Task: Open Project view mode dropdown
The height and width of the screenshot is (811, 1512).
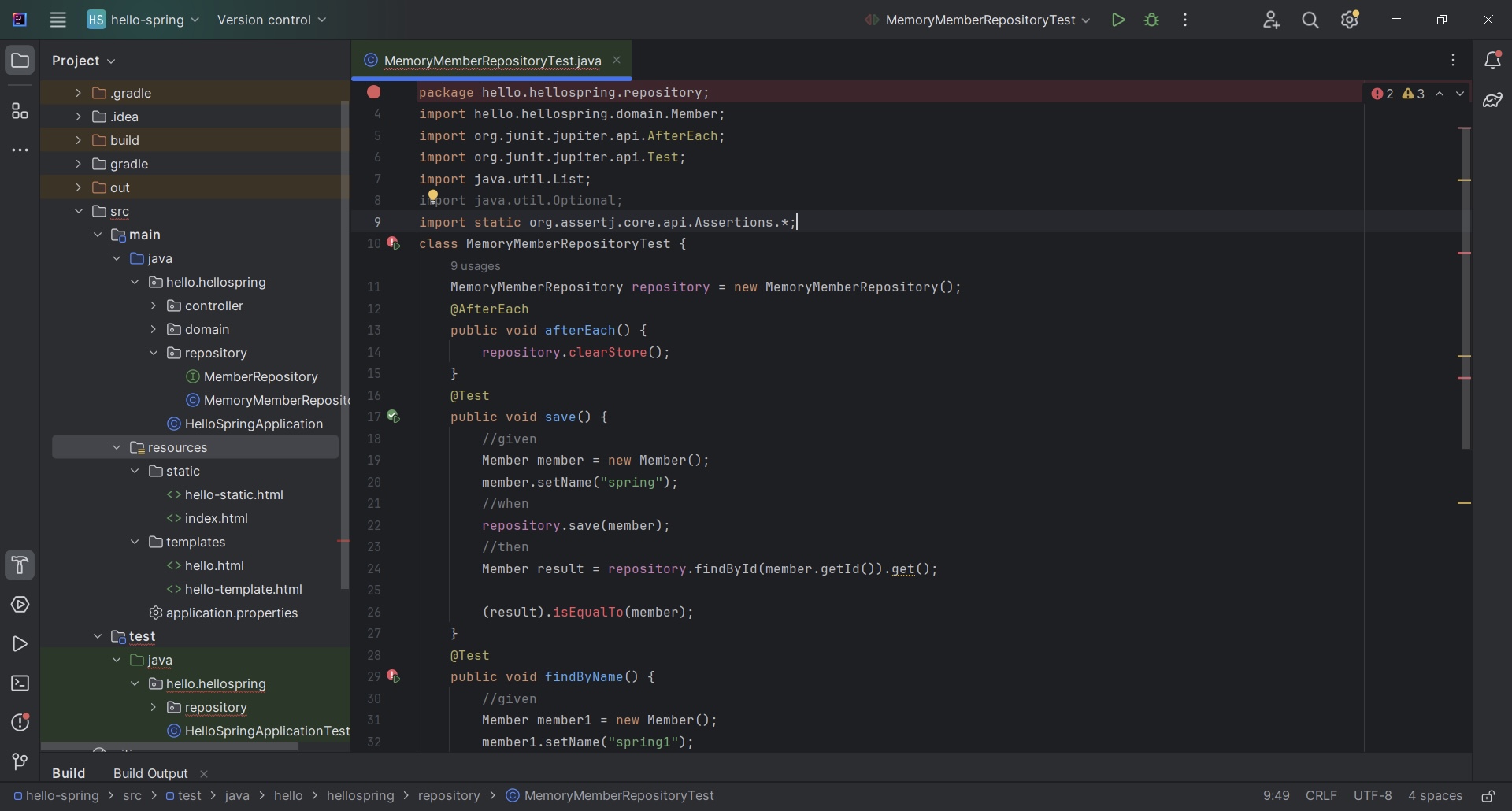Action: (x=83, y=61)
